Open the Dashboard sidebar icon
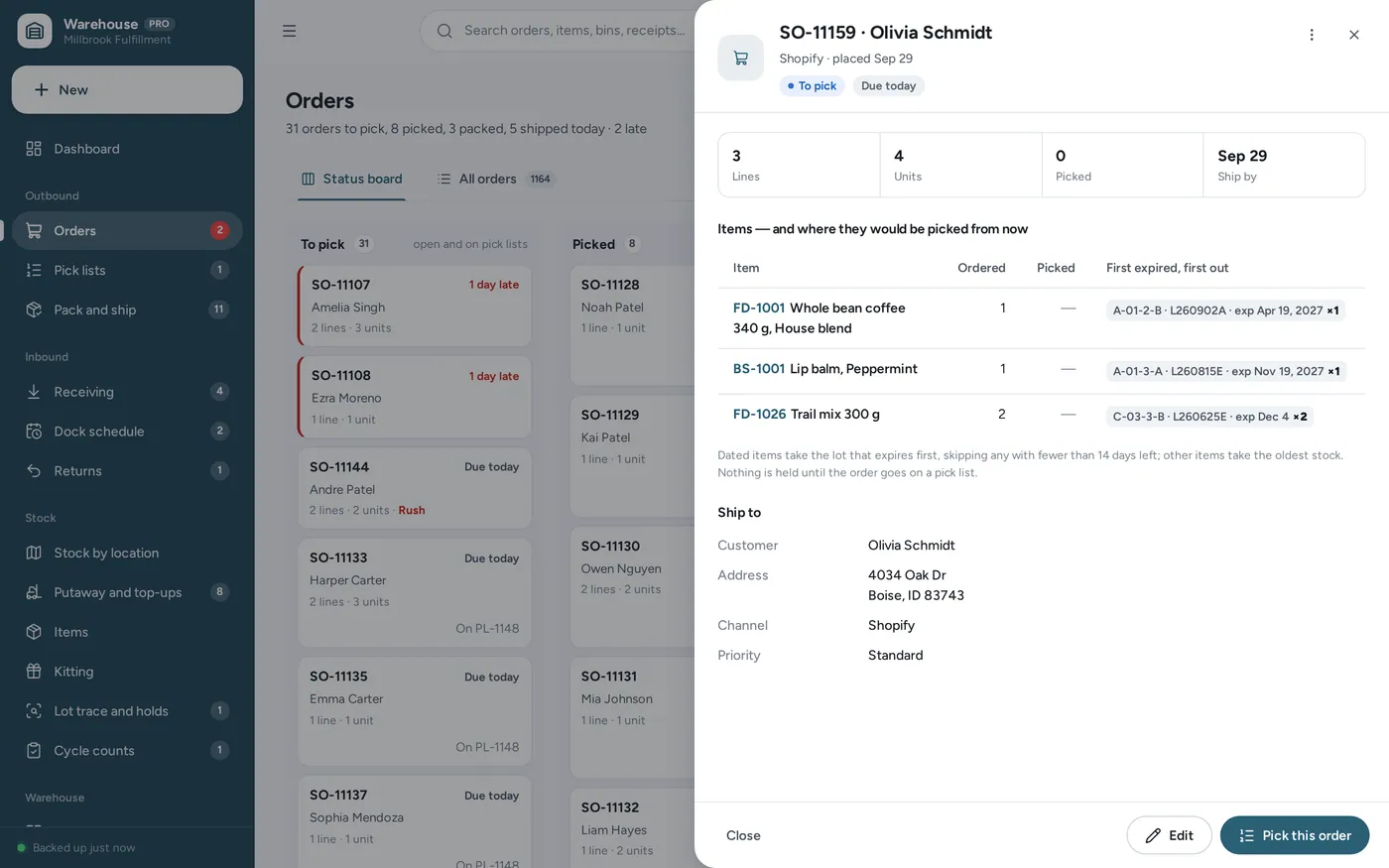 [34, 149]
